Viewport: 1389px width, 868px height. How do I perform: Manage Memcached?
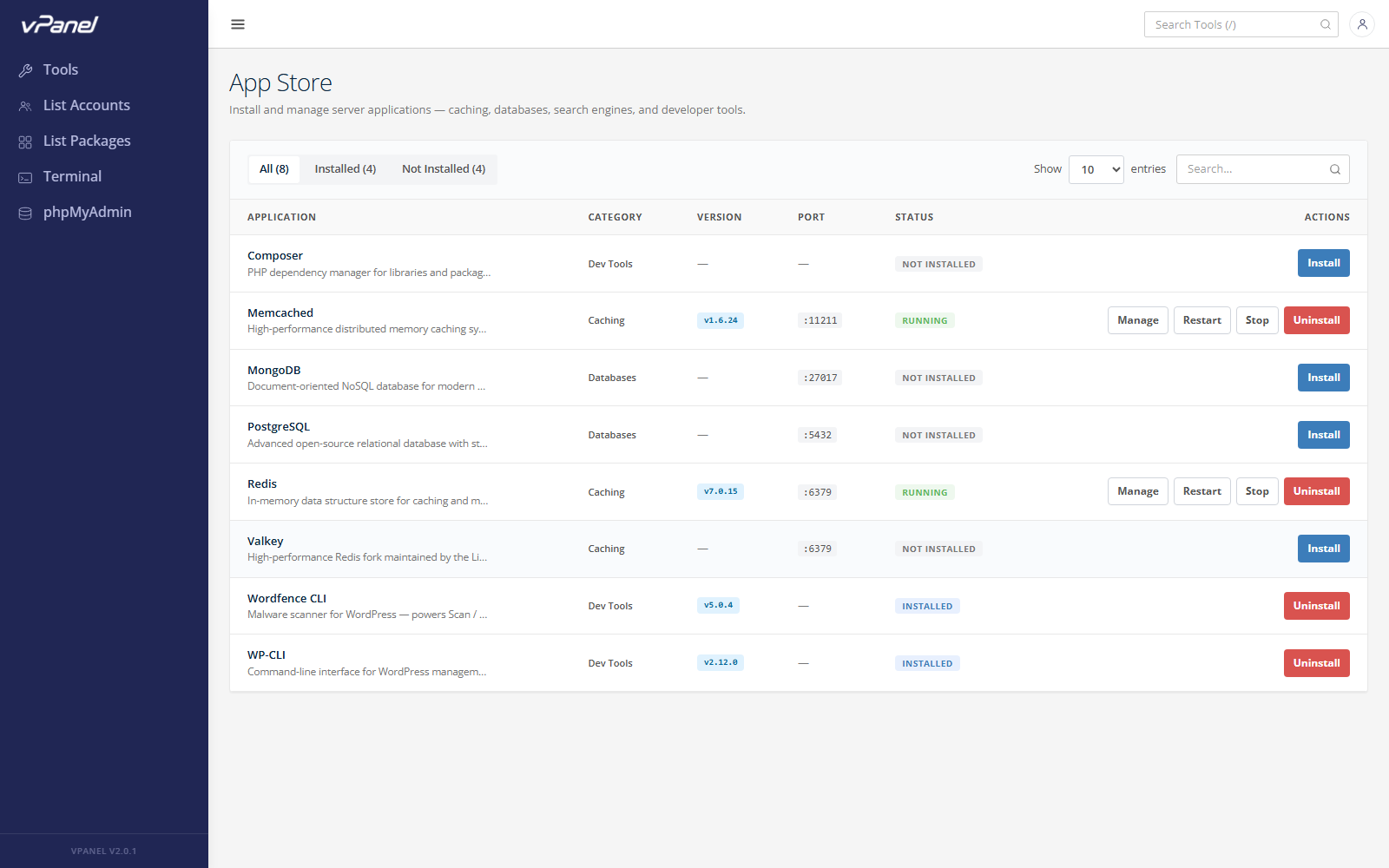[x=1138, y=320]
